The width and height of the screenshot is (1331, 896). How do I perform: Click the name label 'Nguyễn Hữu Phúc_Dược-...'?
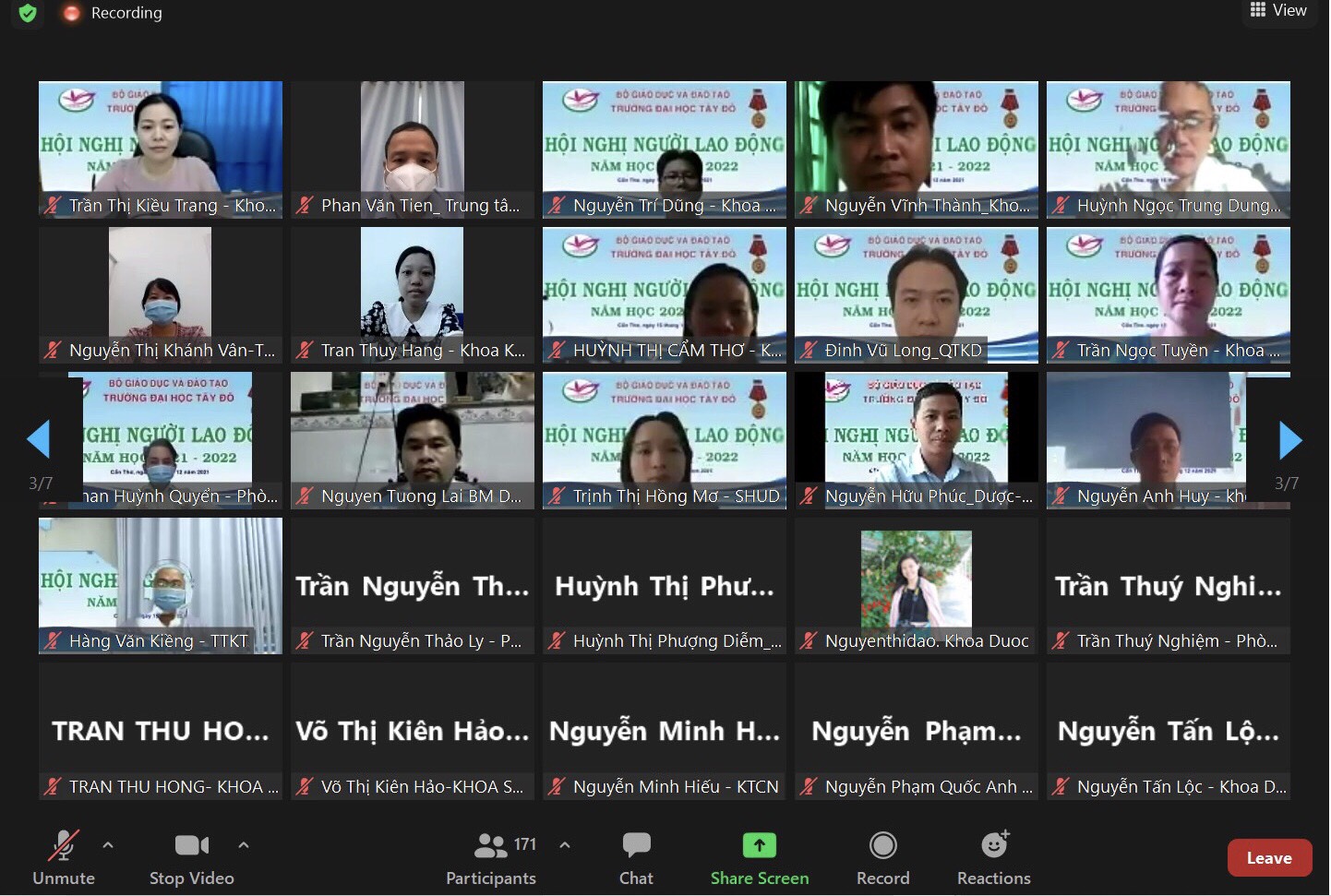pyautogui.click(x=929, y=496)
